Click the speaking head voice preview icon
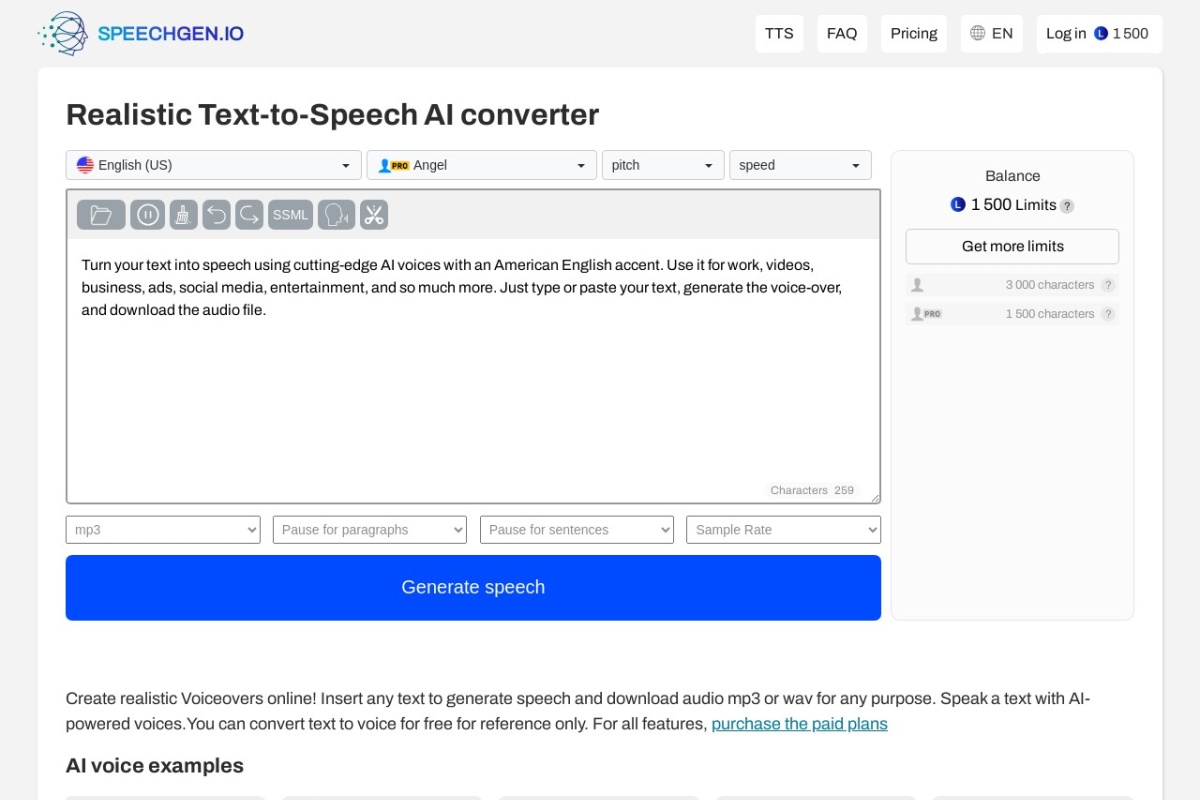 [336, 214]
